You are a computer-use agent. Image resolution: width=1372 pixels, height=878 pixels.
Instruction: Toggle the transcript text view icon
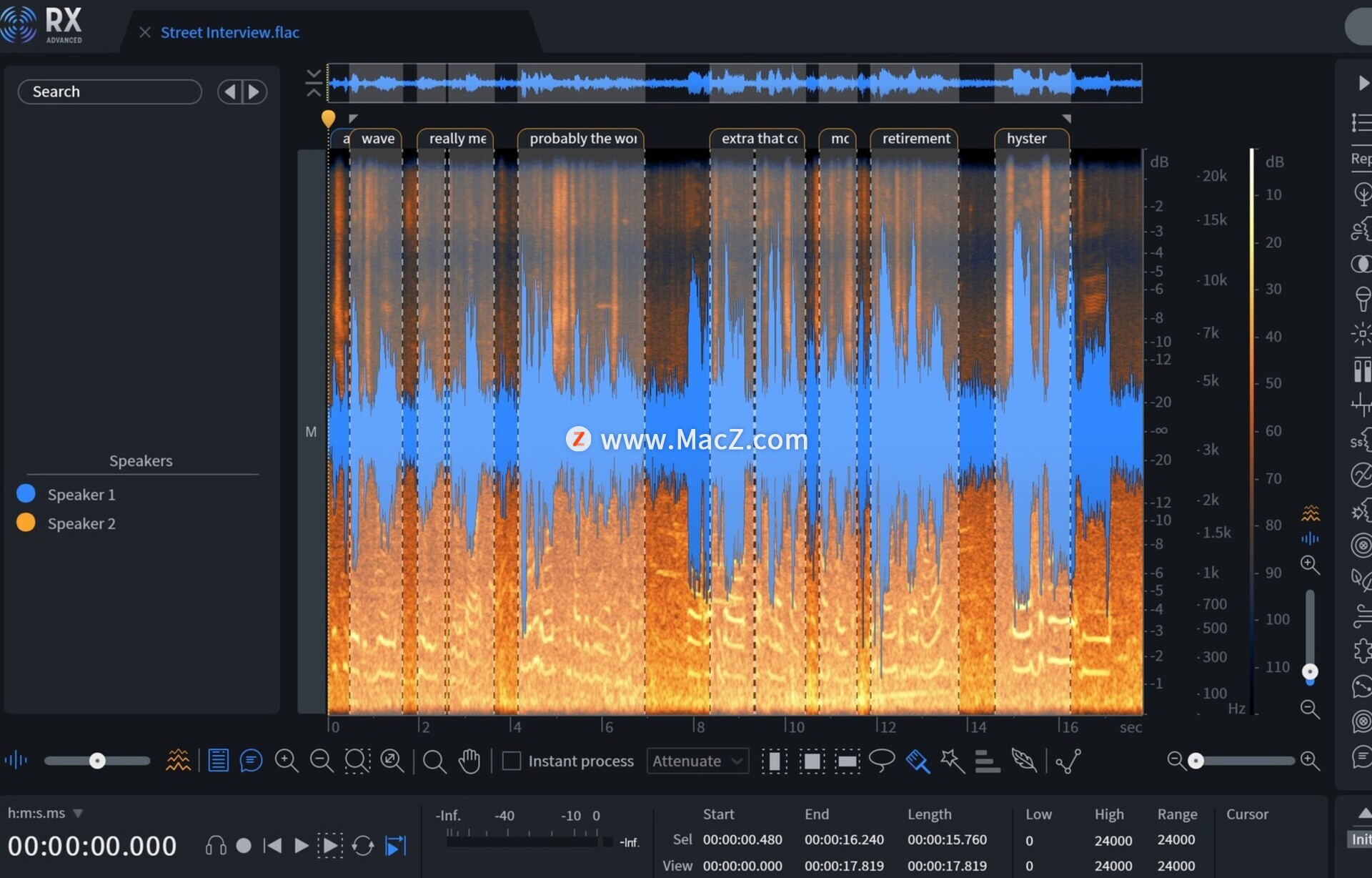click(x=218, y=761)
